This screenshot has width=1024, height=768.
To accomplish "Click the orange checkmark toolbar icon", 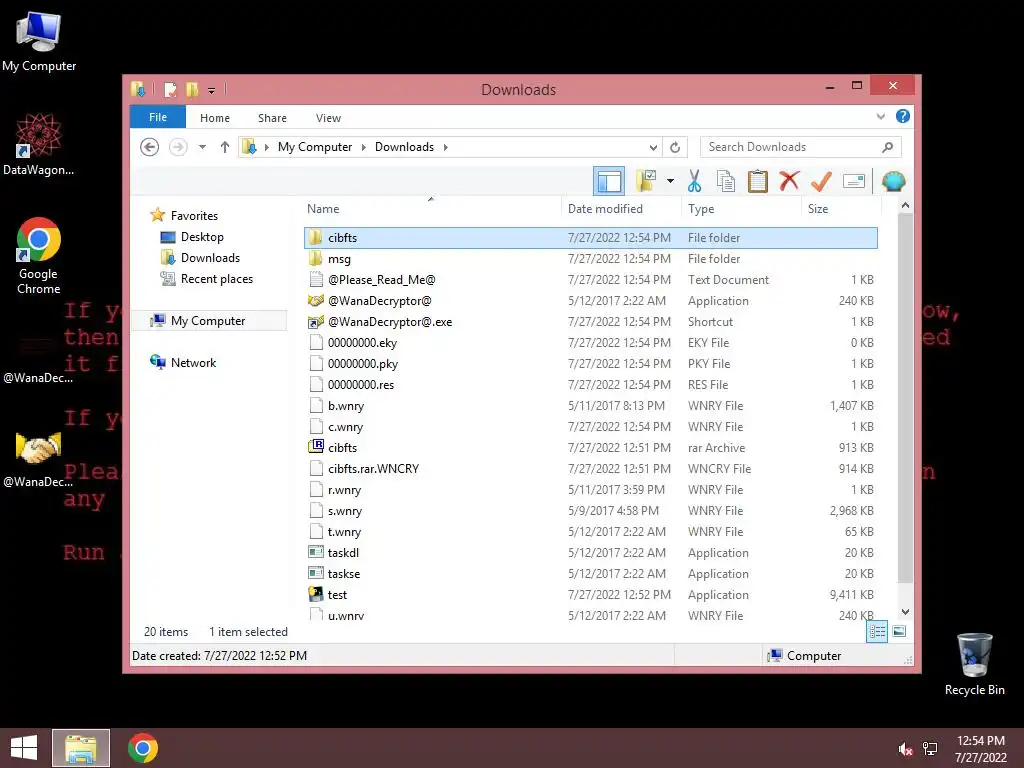I will tap(821, 182).
